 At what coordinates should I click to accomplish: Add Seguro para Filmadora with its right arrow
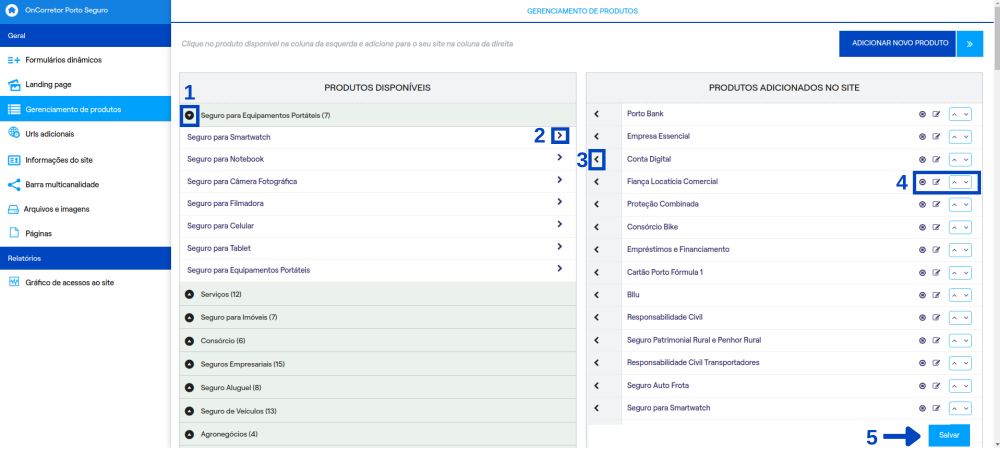coord(559,202)
